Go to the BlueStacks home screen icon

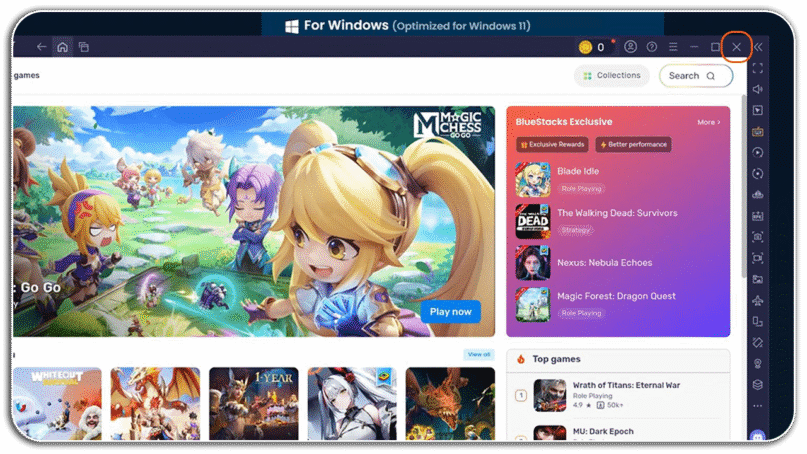(62, 47)
